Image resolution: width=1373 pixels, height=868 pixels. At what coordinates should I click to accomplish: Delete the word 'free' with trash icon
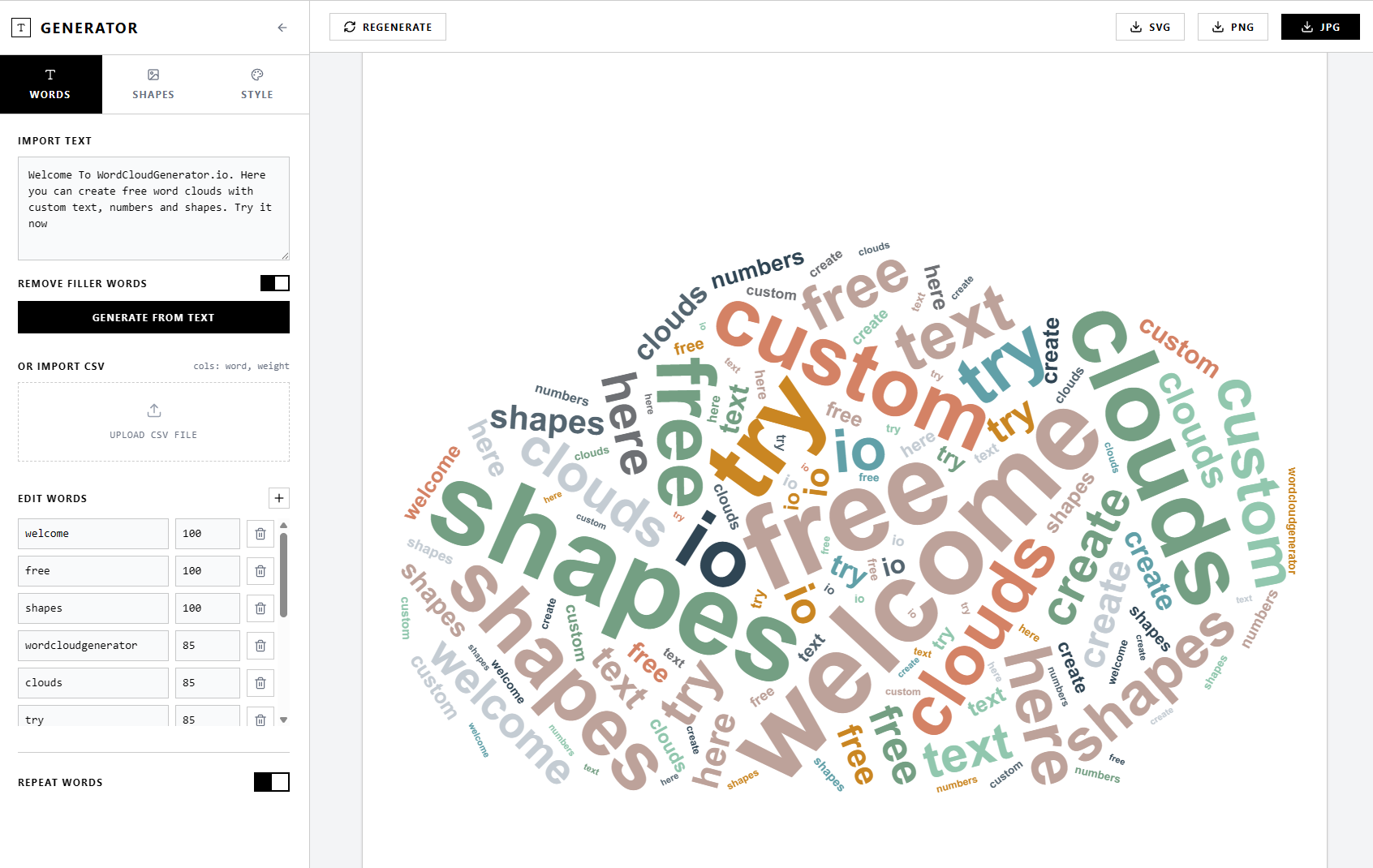pos(260,571)
